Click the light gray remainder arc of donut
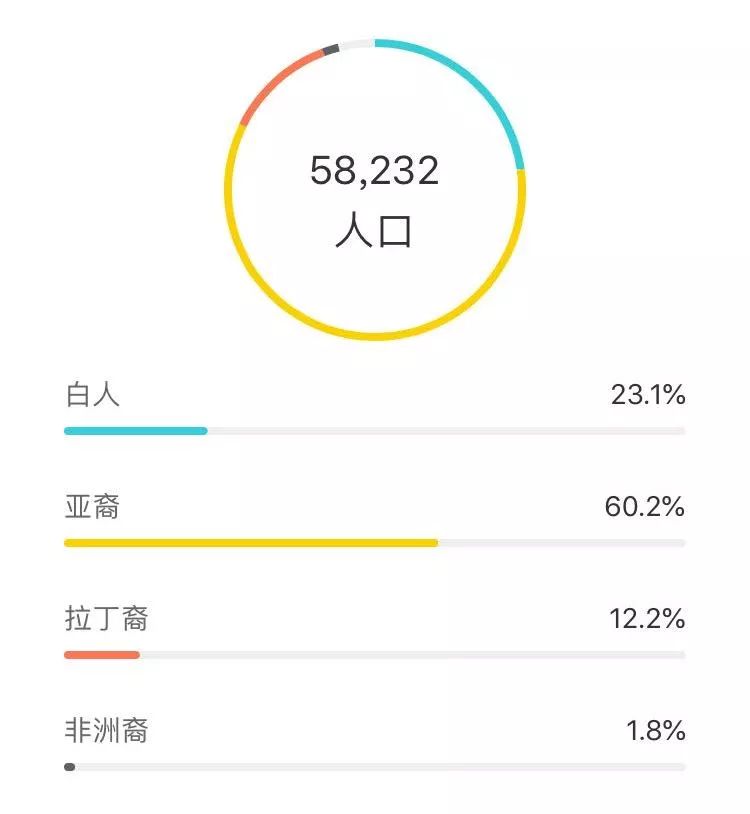The width and height of the screenshot is (750, 814). click(356, 44)
